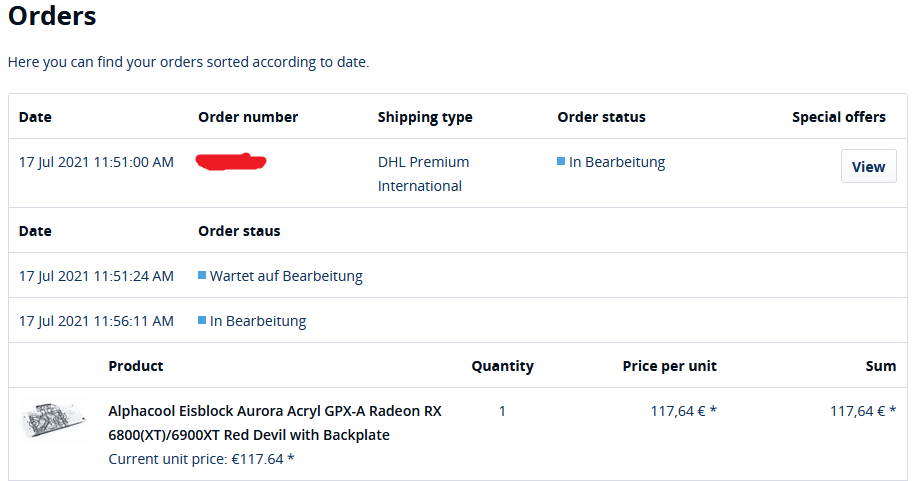This screenshot has height=481, width=915.
Task: Click the water block product thumbnail
Action: 54,421
